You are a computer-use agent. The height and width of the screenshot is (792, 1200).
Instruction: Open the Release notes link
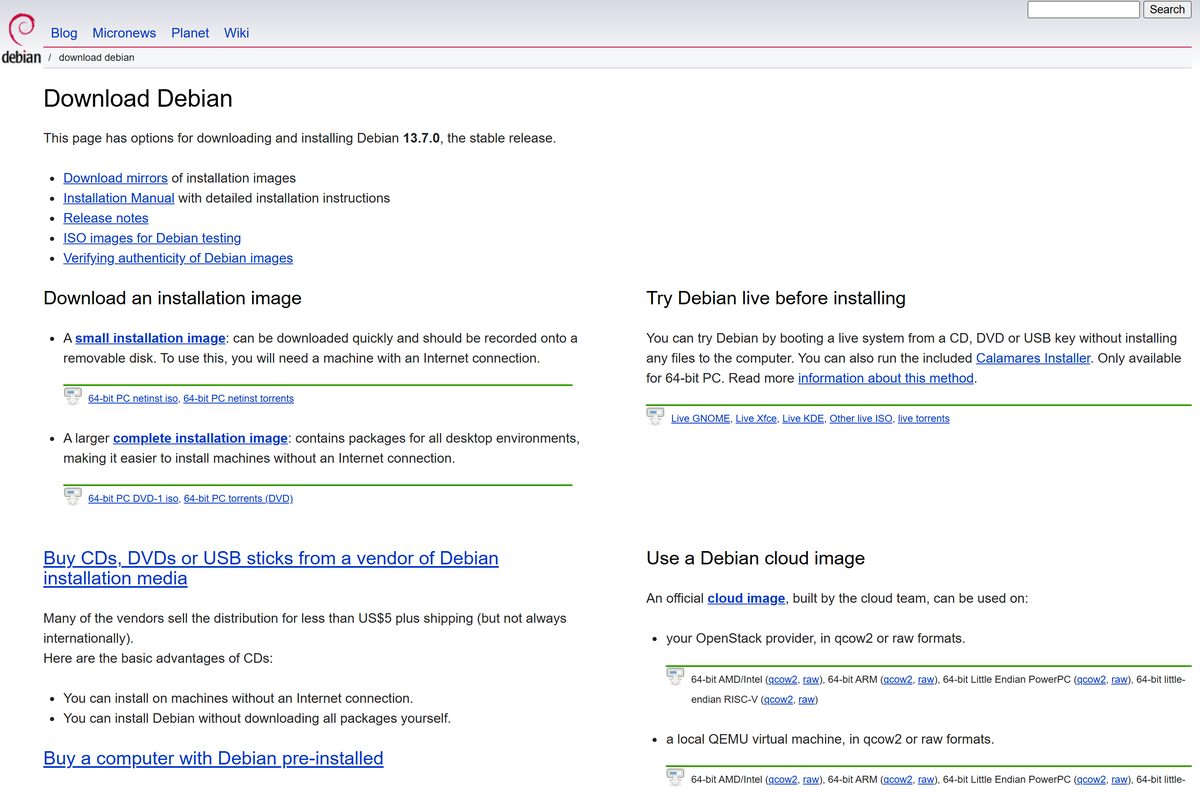tap(106, 218)
